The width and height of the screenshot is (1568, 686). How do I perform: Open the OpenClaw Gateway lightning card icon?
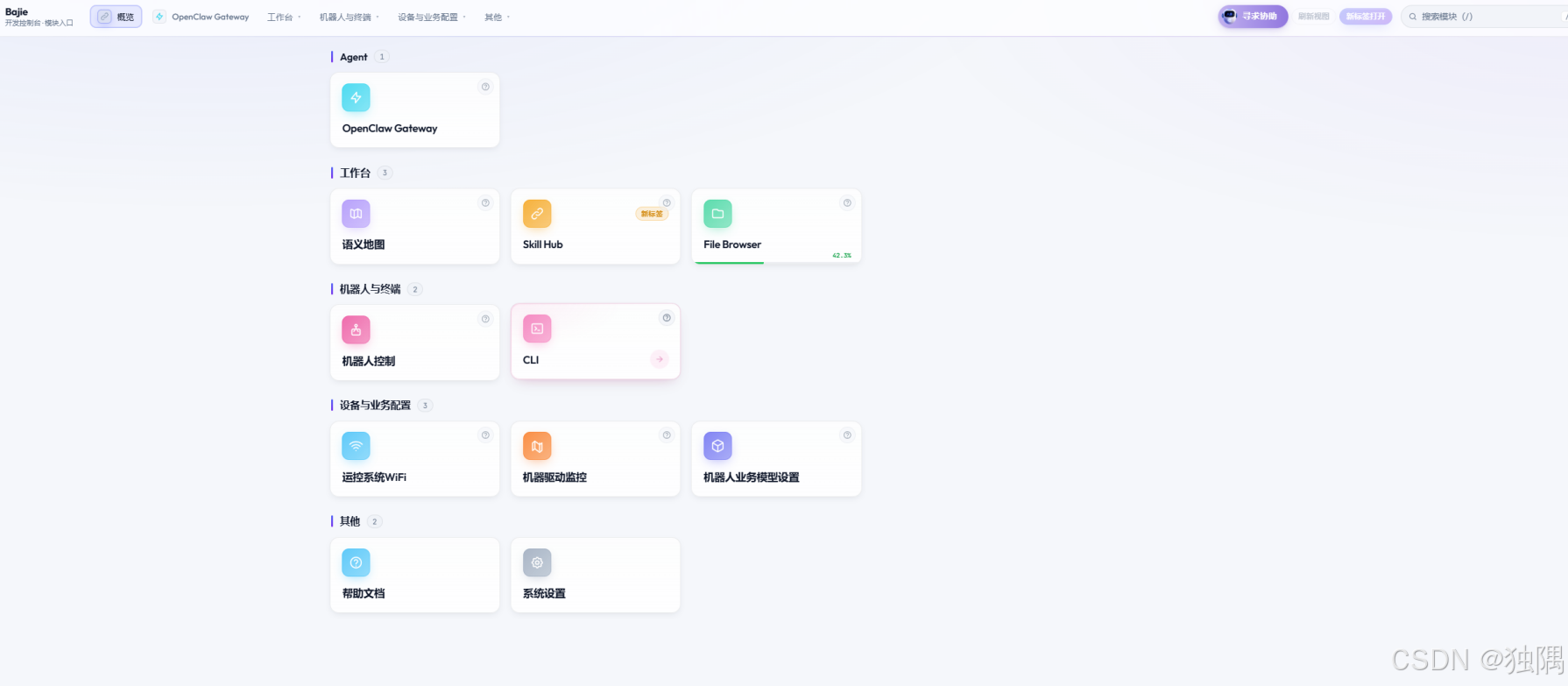356,97
